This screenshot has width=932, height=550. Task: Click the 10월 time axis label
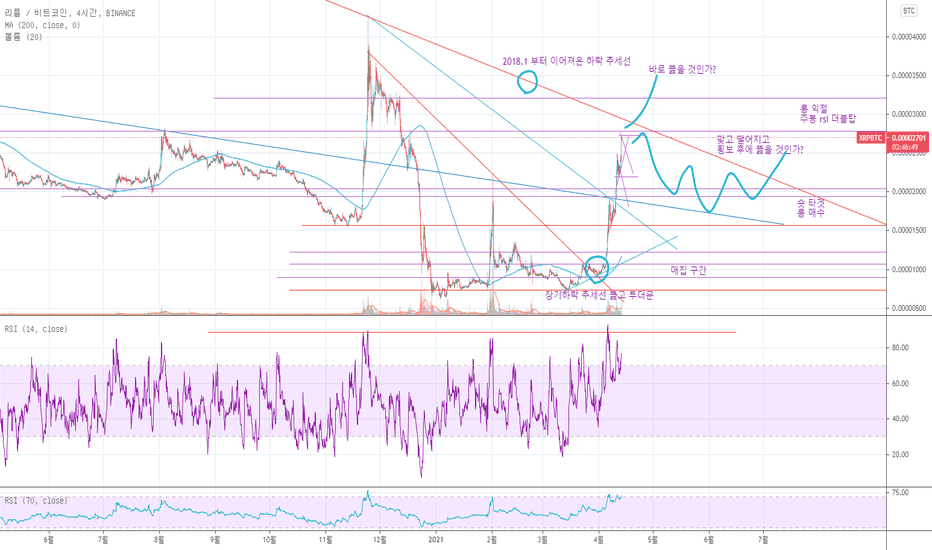[269, 540]
